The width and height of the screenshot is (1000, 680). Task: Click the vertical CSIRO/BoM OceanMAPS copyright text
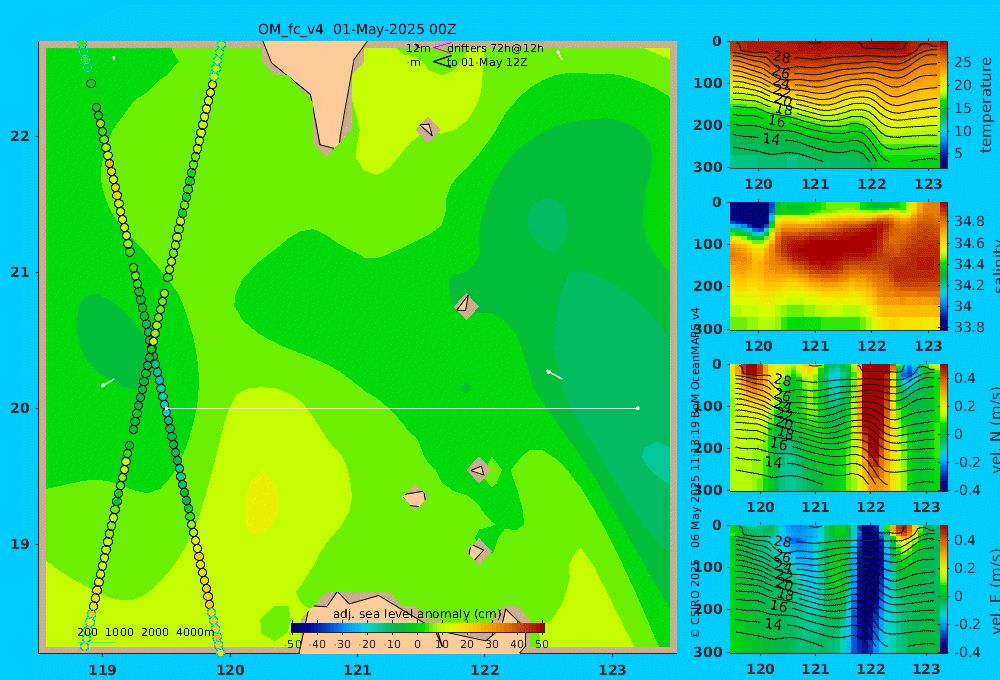click(x=695, y=472)
